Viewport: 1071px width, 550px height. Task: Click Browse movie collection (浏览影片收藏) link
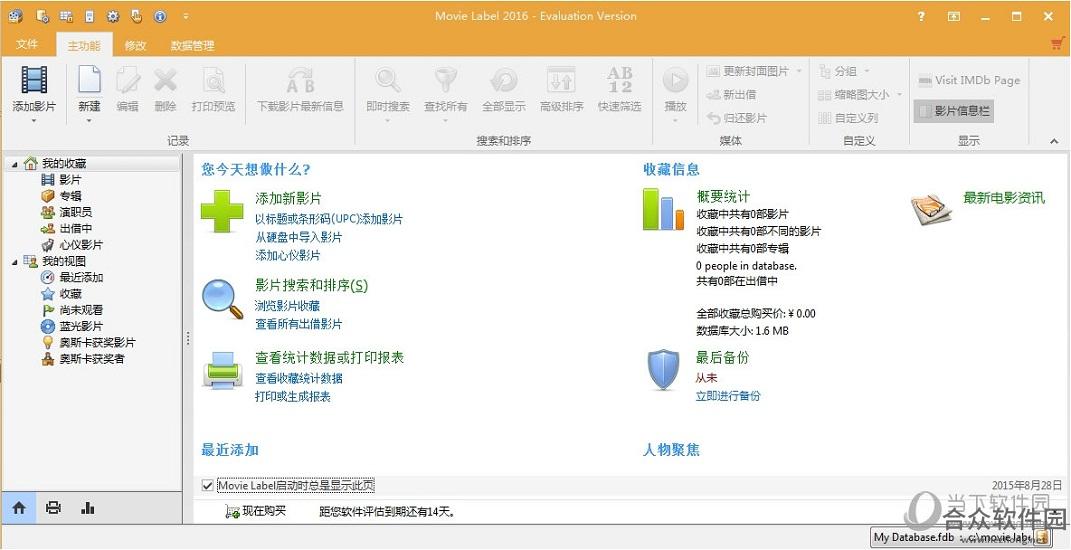pos(288,306)
